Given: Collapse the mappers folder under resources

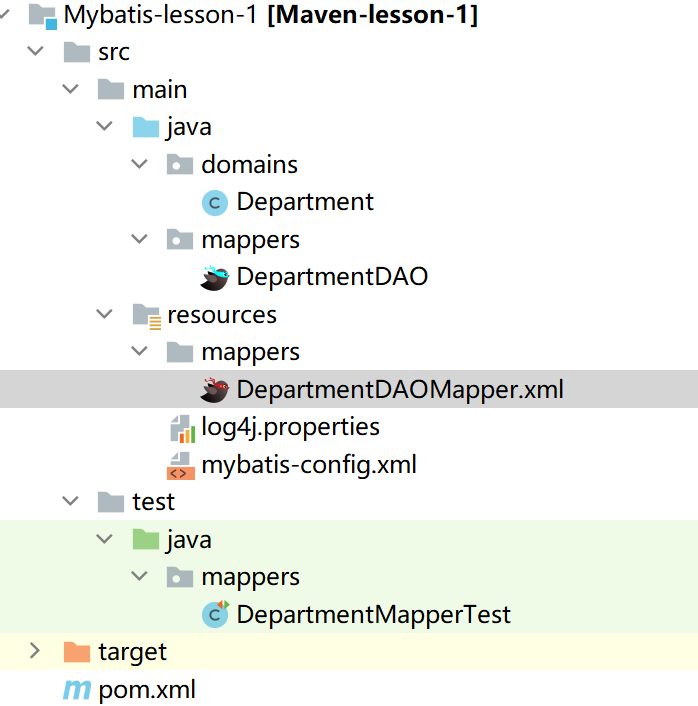Looking at the screenshot, I should coord(139,351).
